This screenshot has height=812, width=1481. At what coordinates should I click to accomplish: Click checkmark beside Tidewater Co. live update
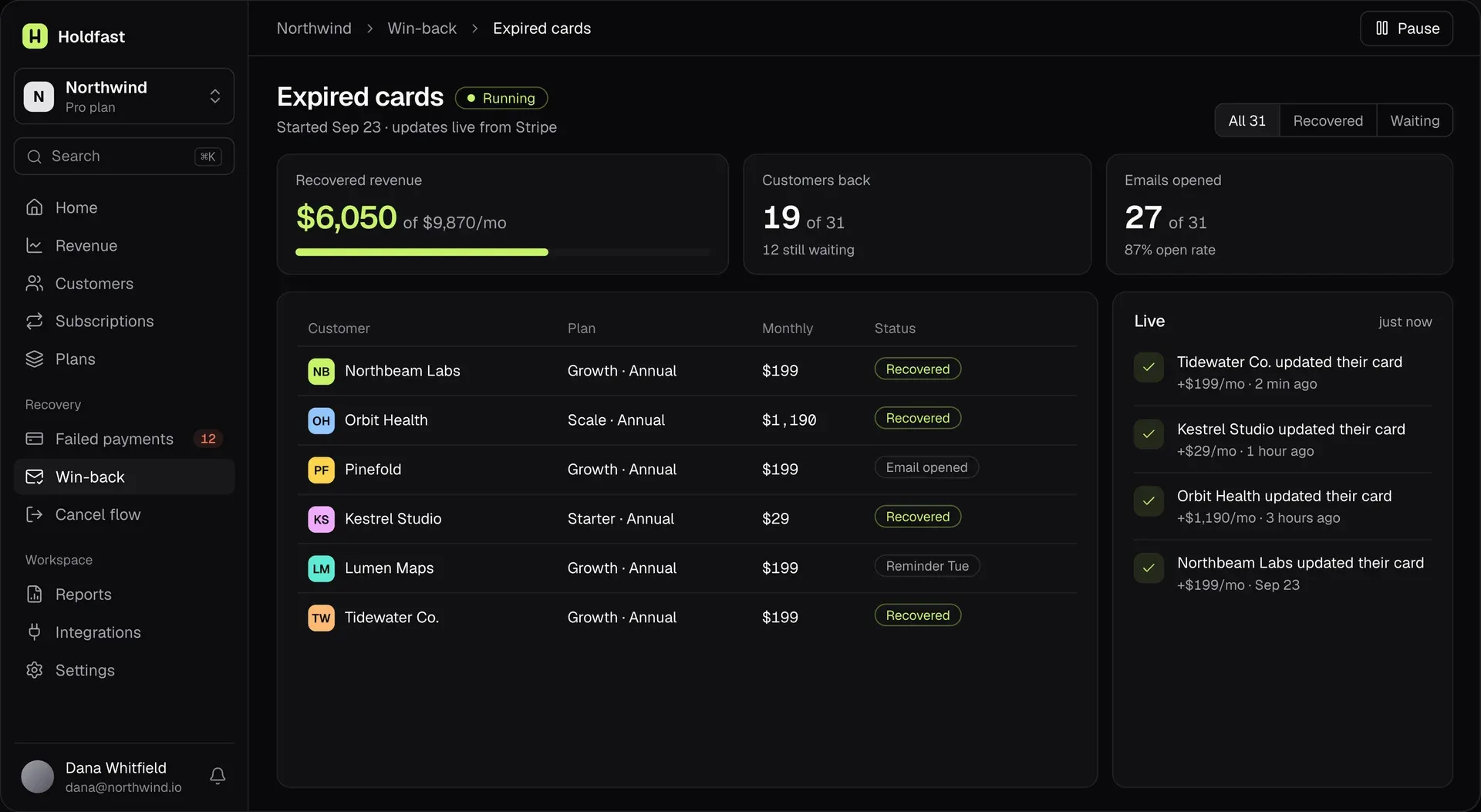coord(1149,367)
